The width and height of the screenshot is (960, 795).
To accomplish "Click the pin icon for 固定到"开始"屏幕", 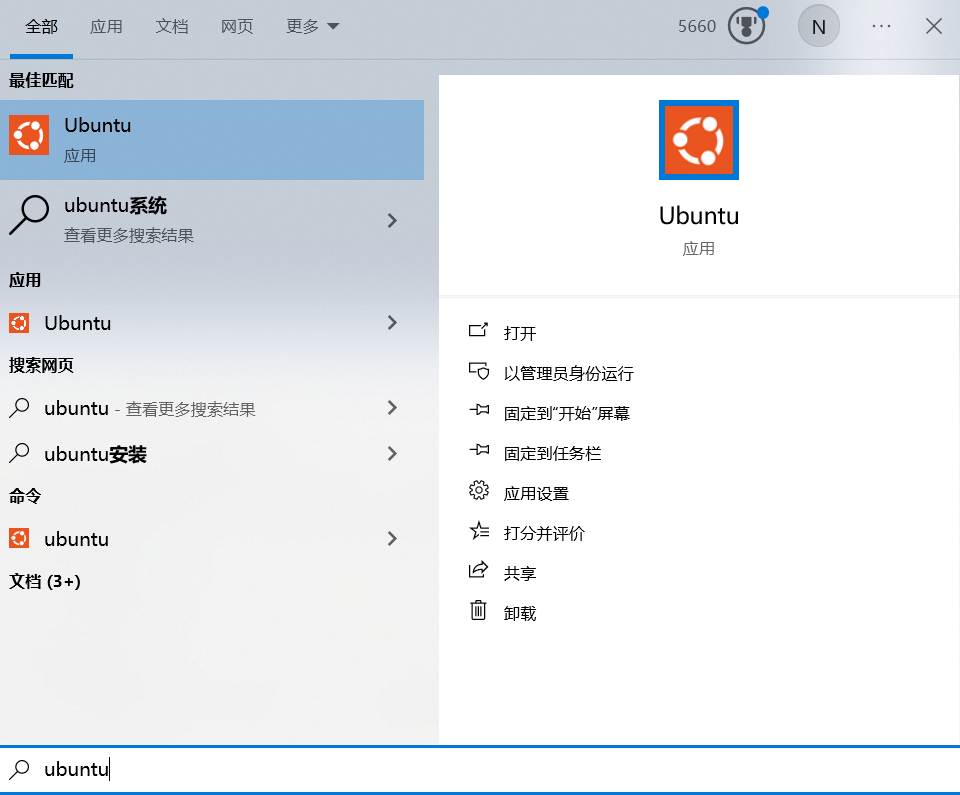I will (479, 410).
